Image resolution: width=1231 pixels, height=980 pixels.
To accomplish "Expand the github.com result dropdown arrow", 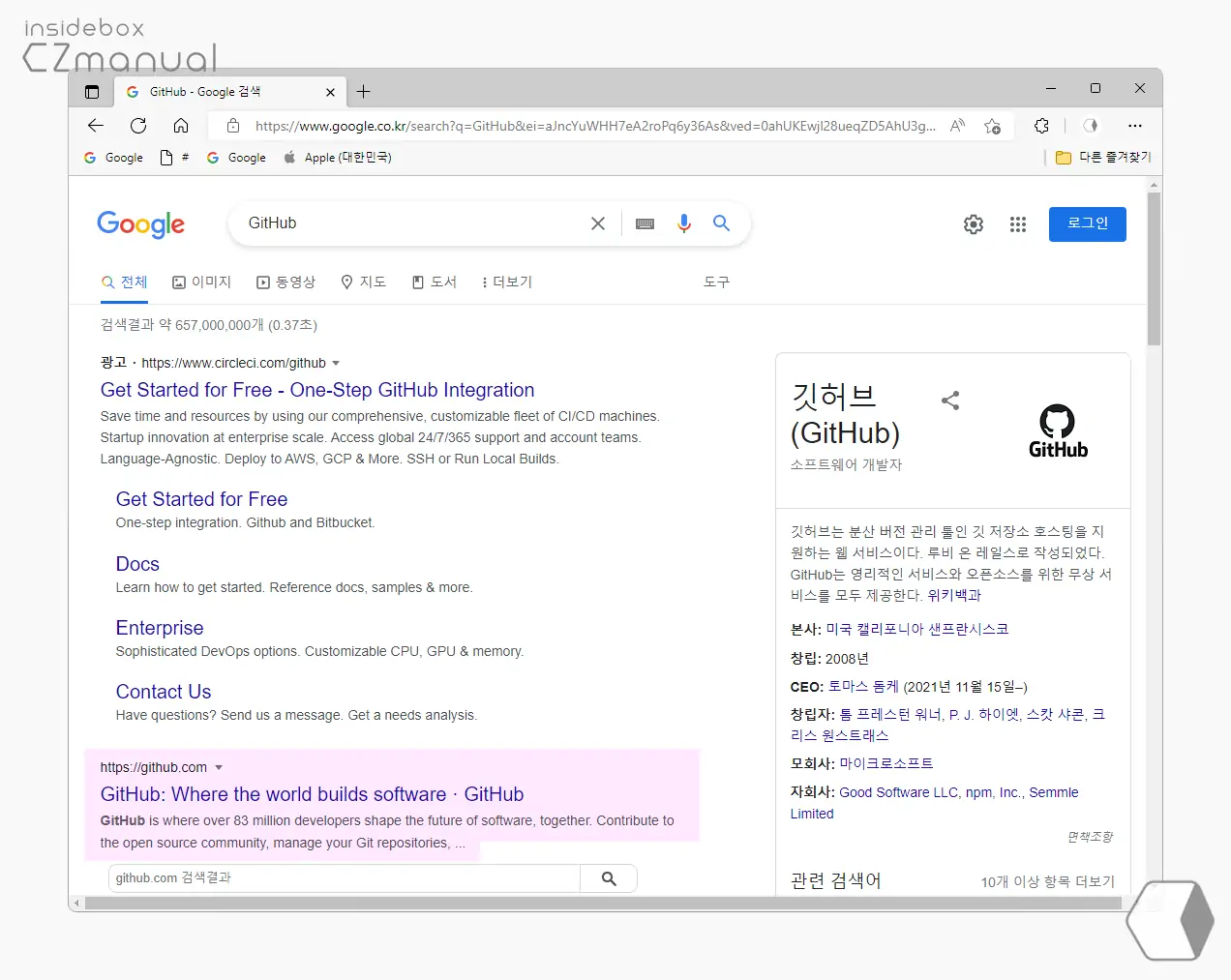I will pos(219,768).
